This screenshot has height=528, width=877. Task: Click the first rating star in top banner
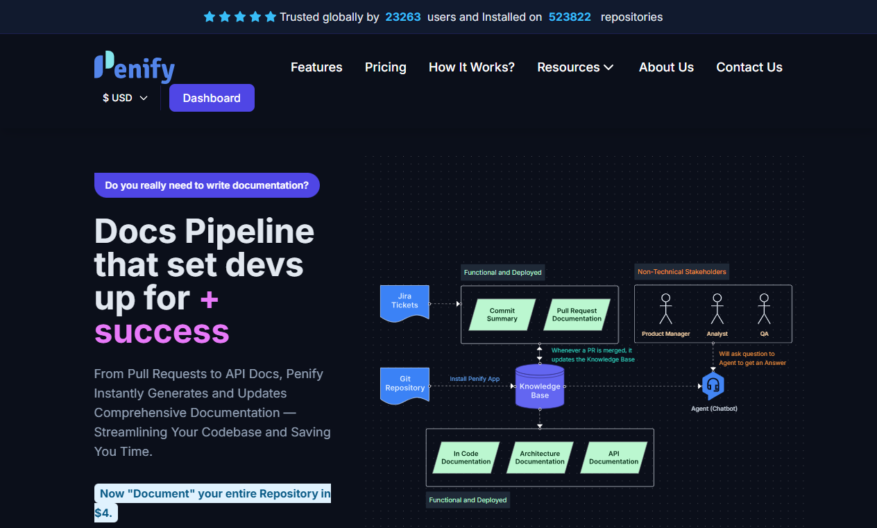[x=209, y=17]
